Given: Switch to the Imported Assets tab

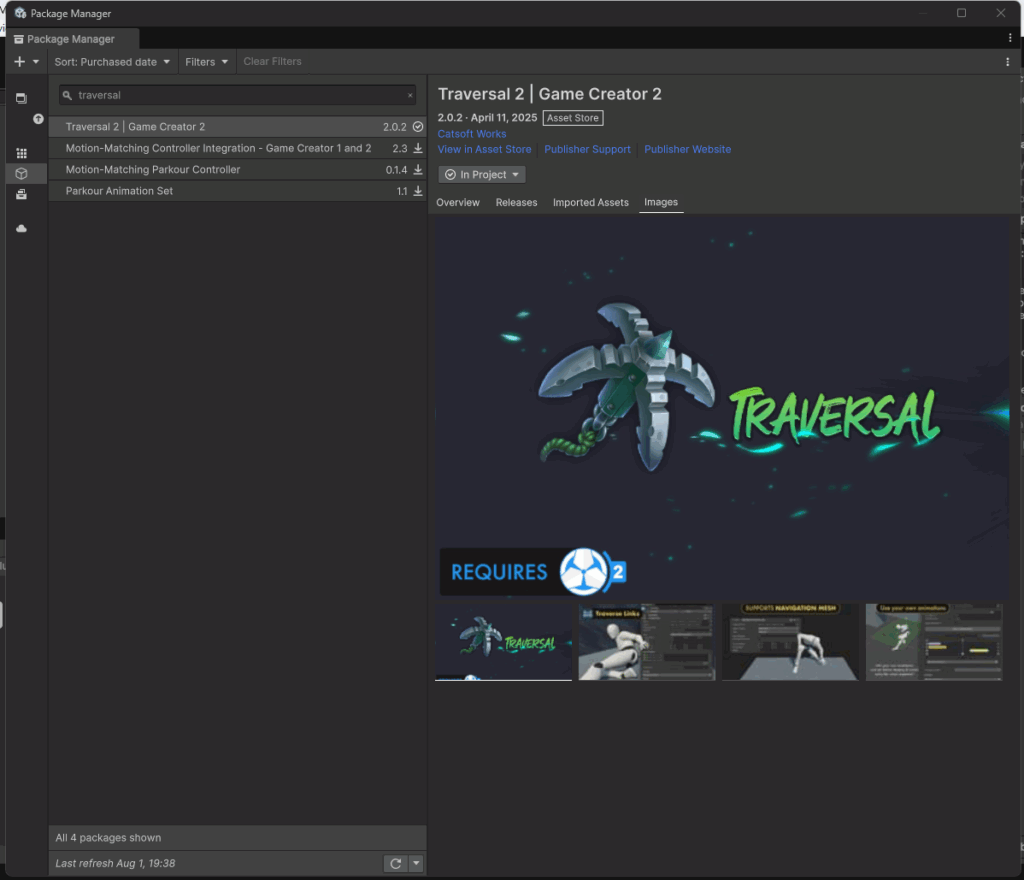Looking at the screenshot, I should [x=590, y=202].
